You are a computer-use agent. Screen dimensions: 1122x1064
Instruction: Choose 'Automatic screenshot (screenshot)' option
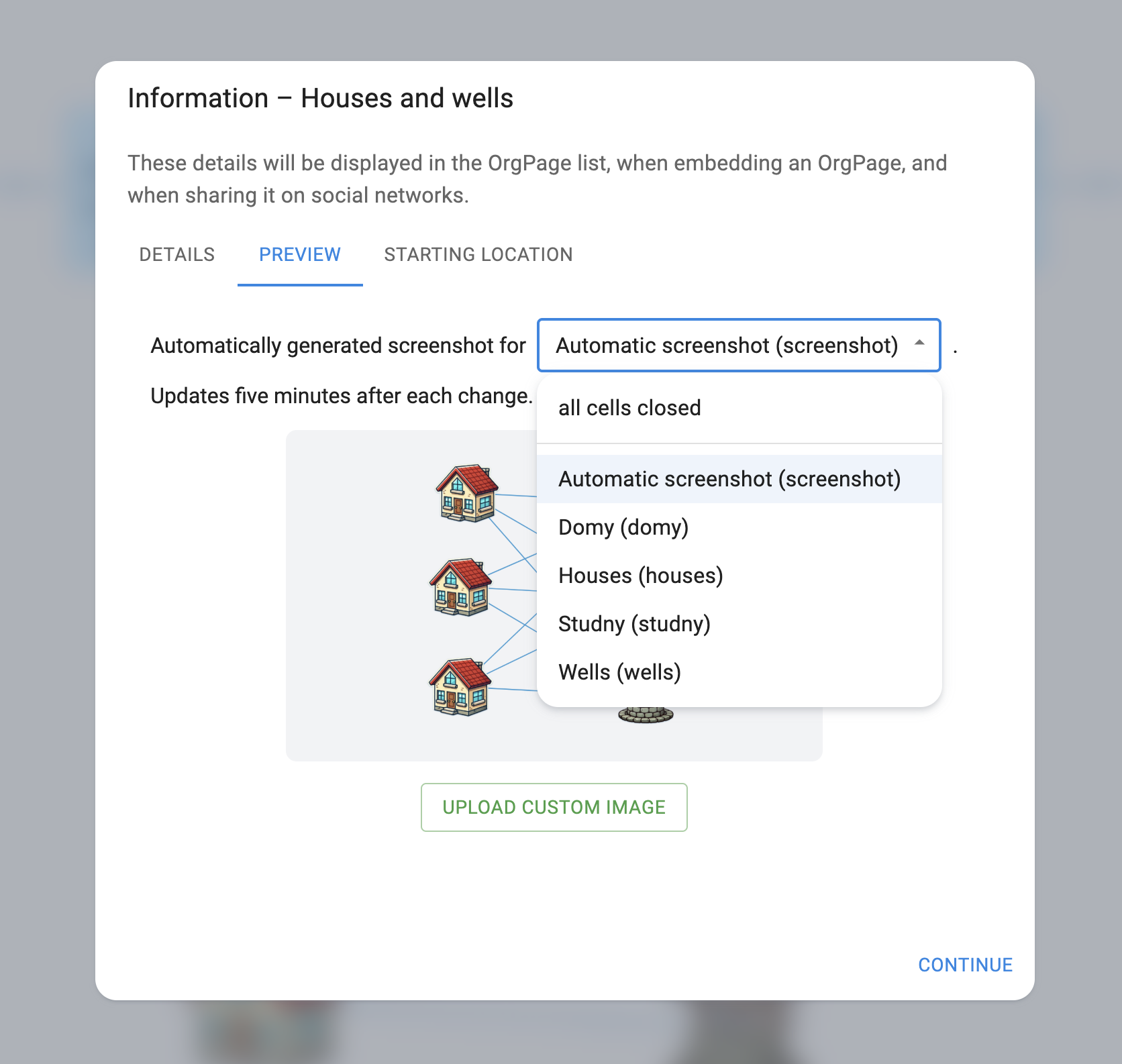point(729,479)
